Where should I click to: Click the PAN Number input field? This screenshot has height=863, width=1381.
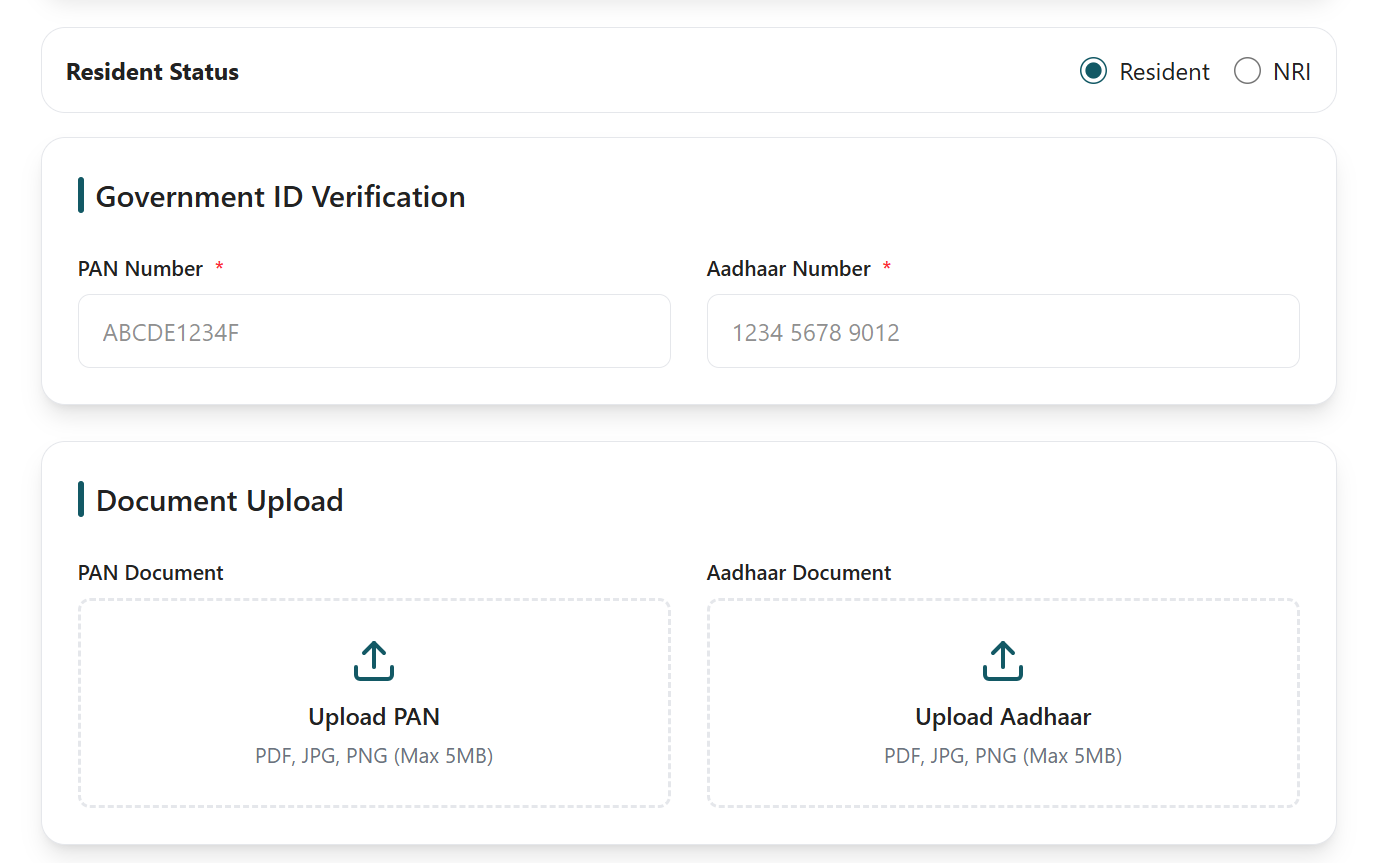pyautogui.click(x=374, y=331)
